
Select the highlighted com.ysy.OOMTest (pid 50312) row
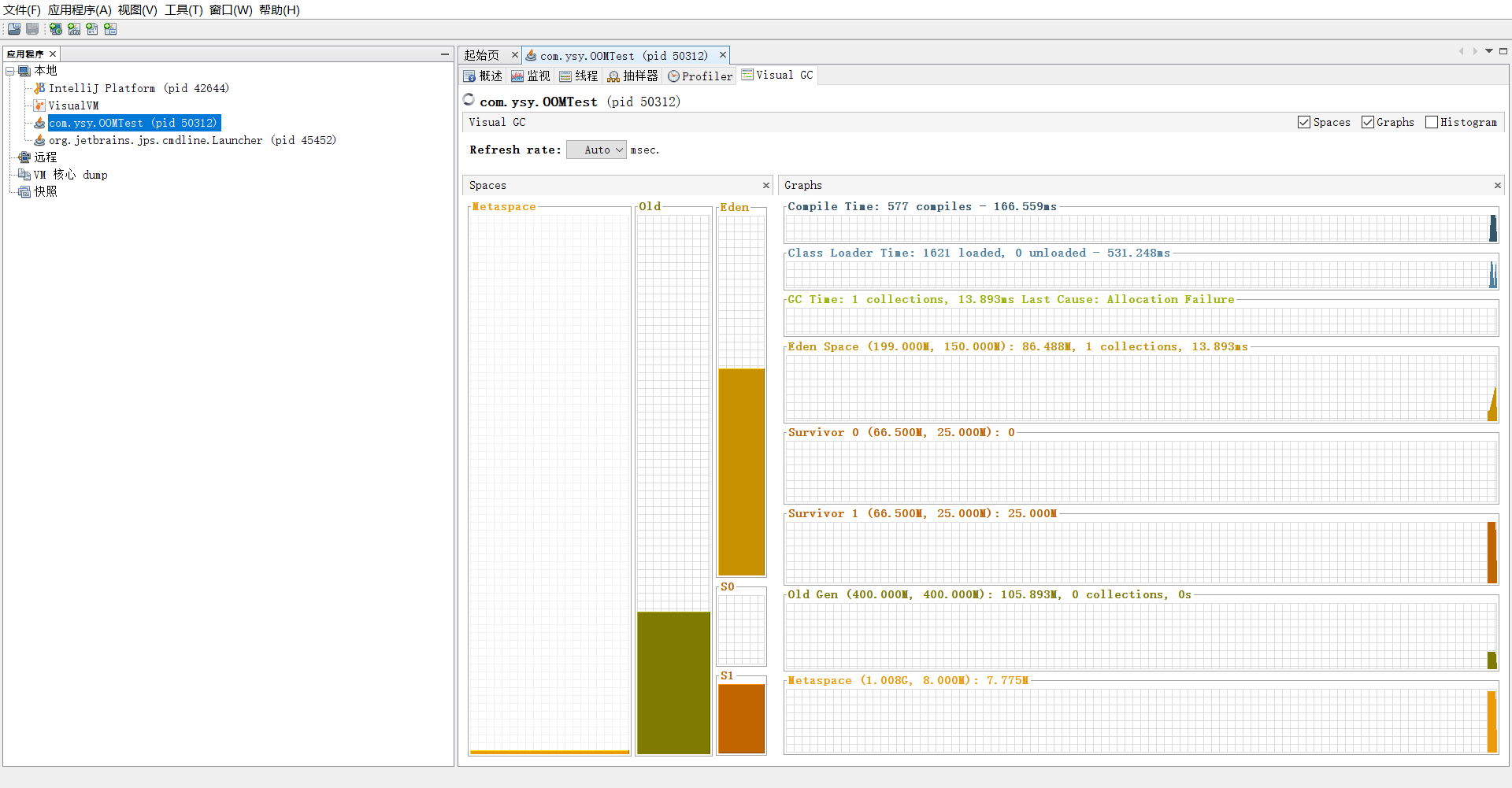click(x=134, y=123)
